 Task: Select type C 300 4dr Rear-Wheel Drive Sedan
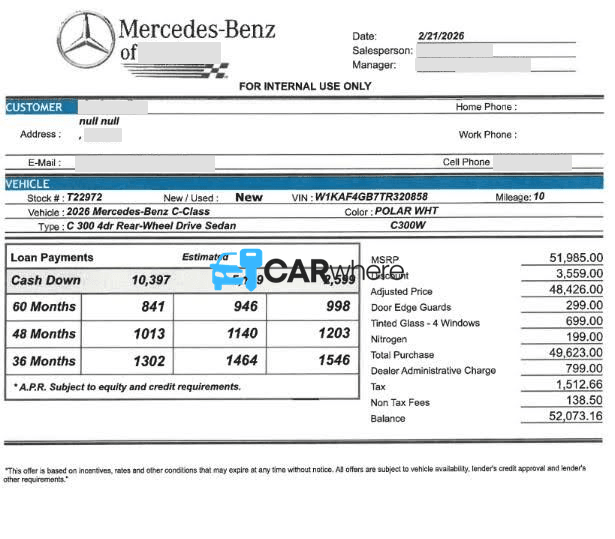coord(153,228)
